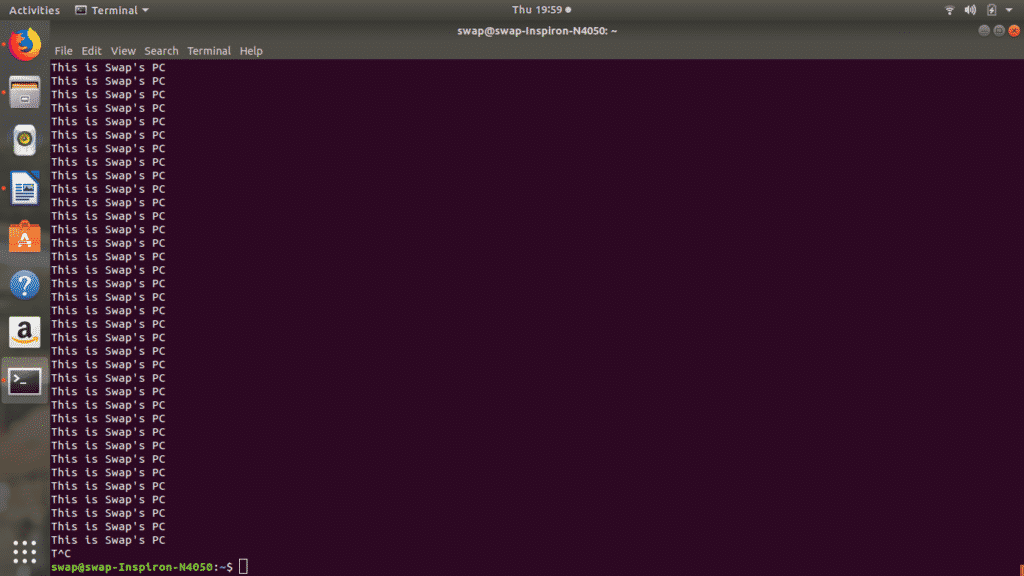Click the Activities button

[34, 10]
